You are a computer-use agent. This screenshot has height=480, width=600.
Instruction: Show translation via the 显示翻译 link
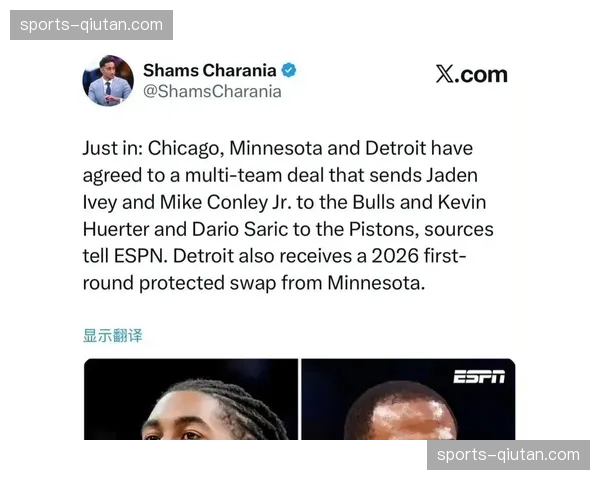(112, 335)
